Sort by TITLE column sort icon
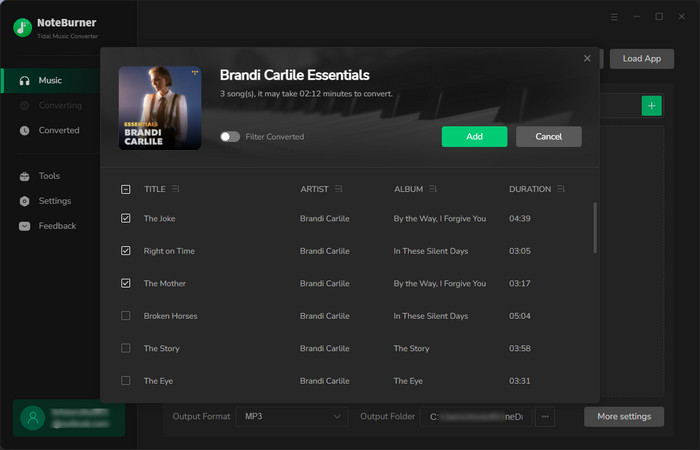 pyautogui.click(x=175, y=189)
